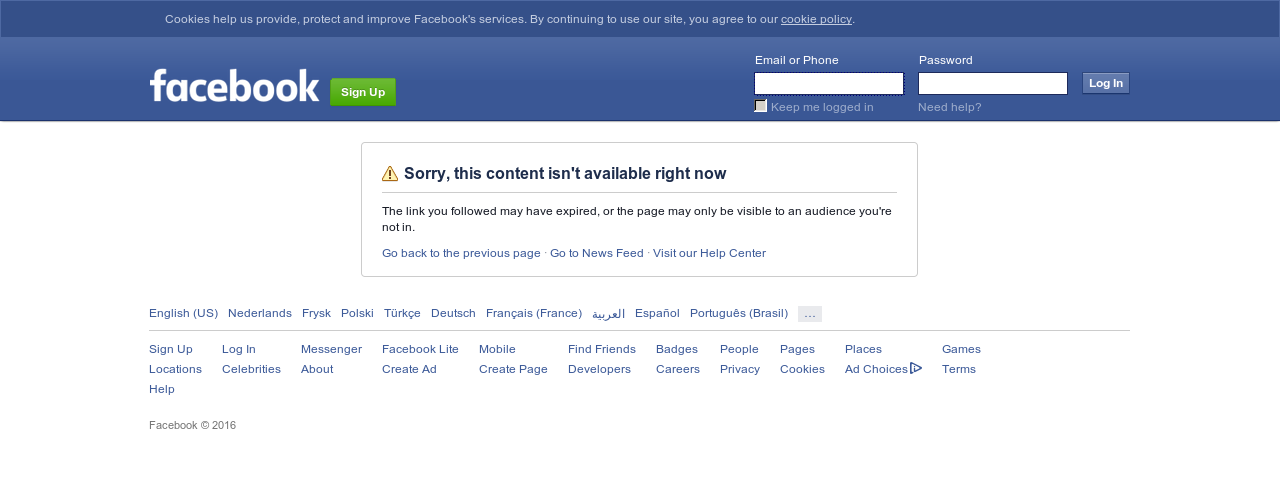
Task: Click the Ad Choices triangle icon
Action: (x=916, y=368)
